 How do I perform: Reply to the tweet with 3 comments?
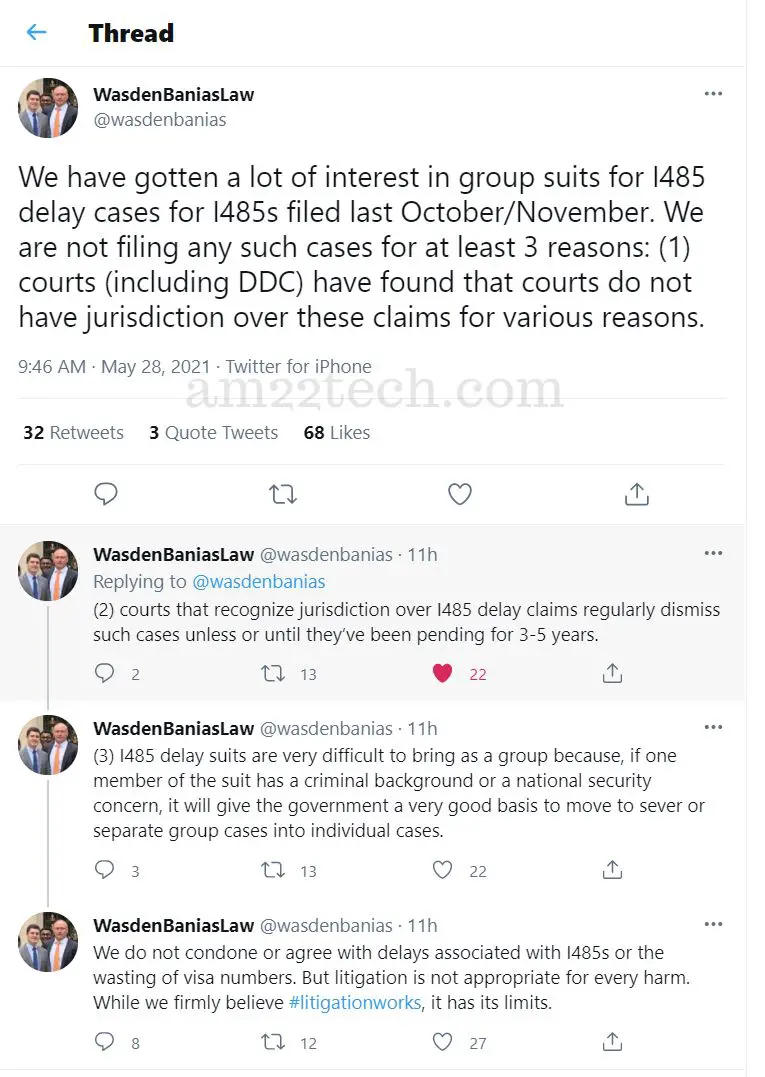[104, 870]
